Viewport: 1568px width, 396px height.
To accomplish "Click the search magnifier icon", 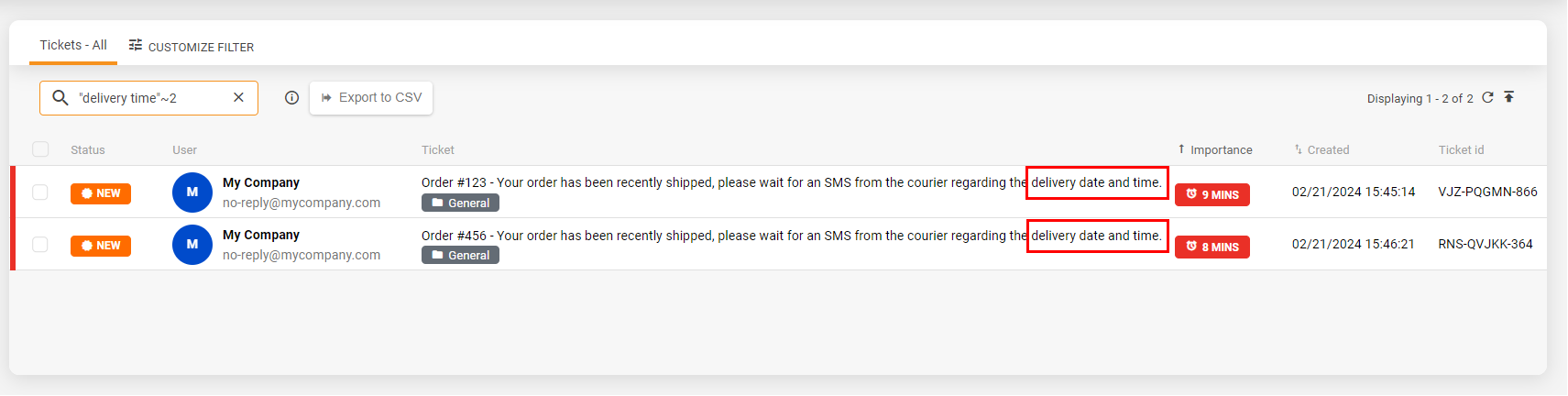I will pyautogui.click(x=60, y=98).
